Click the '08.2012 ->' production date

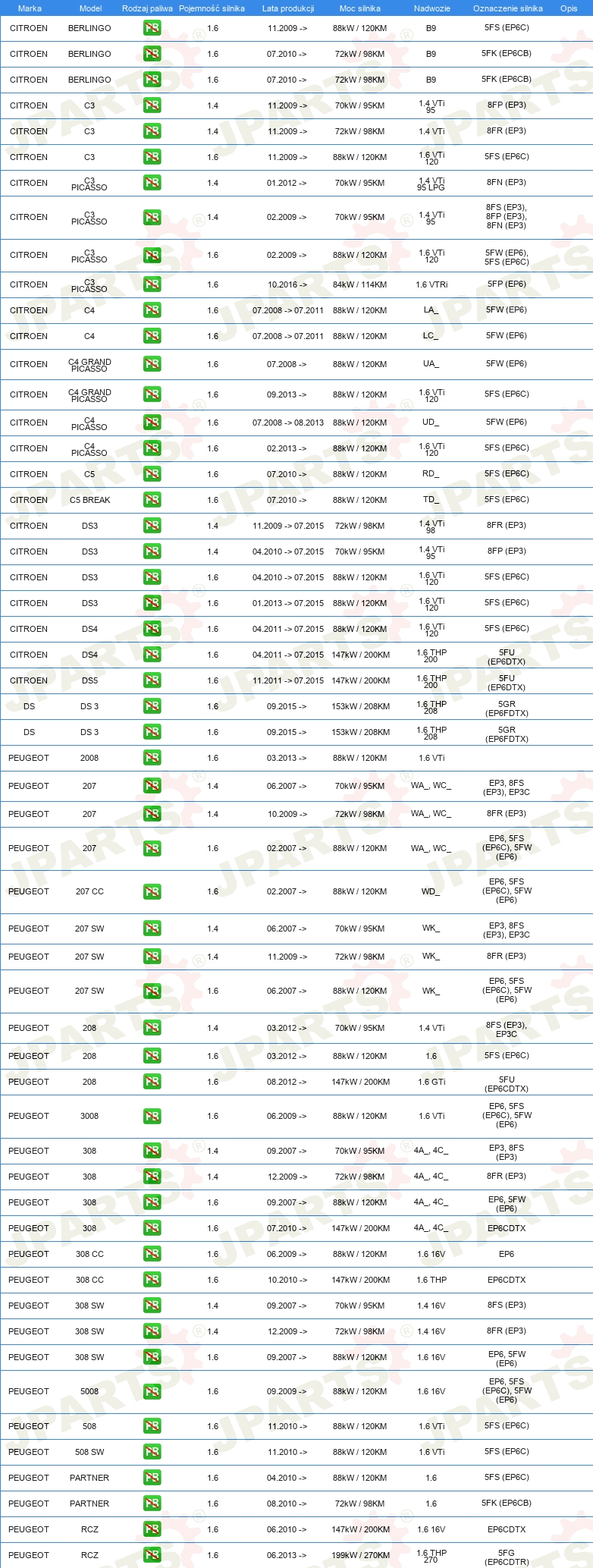point(287,1082)
